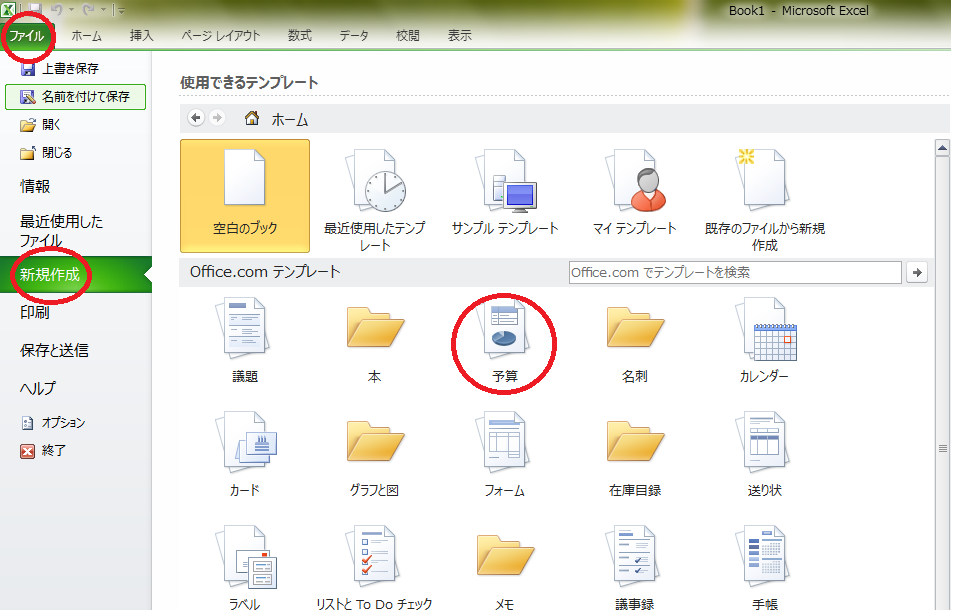This screenshot has height=610, width=960.
Task: Click the ホーム house icon
Action: click(x=252, y=118)
